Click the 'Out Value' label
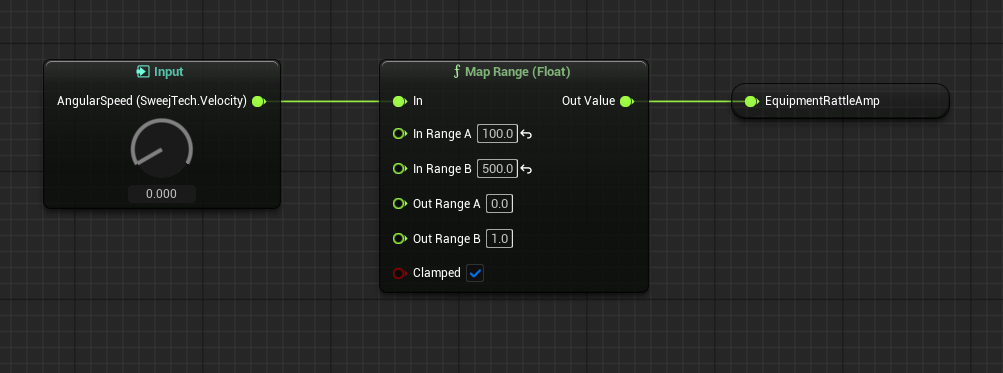Viewport: 1003px width, 373px height. point(588,101)
